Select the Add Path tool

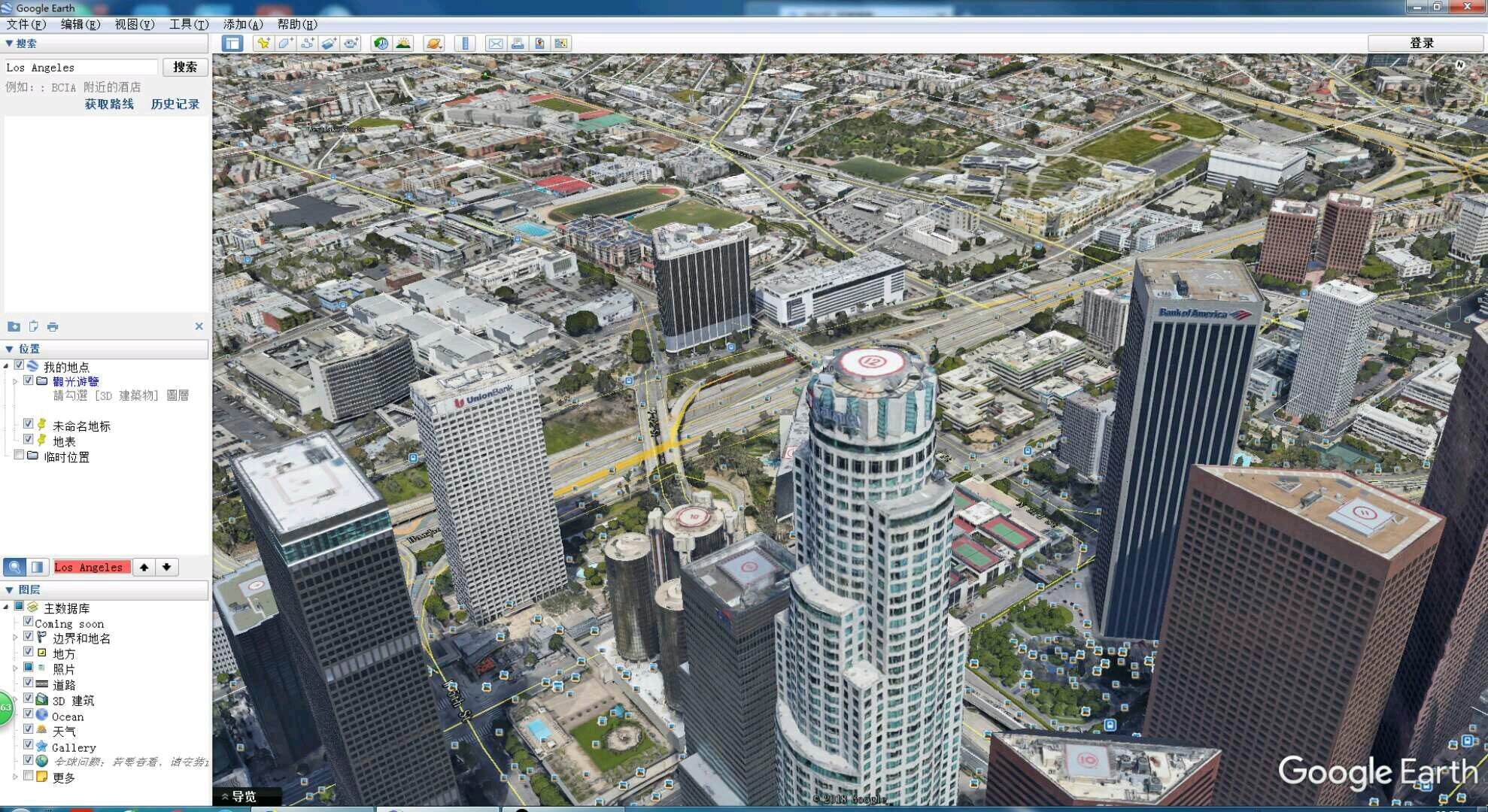click(307, 44)
